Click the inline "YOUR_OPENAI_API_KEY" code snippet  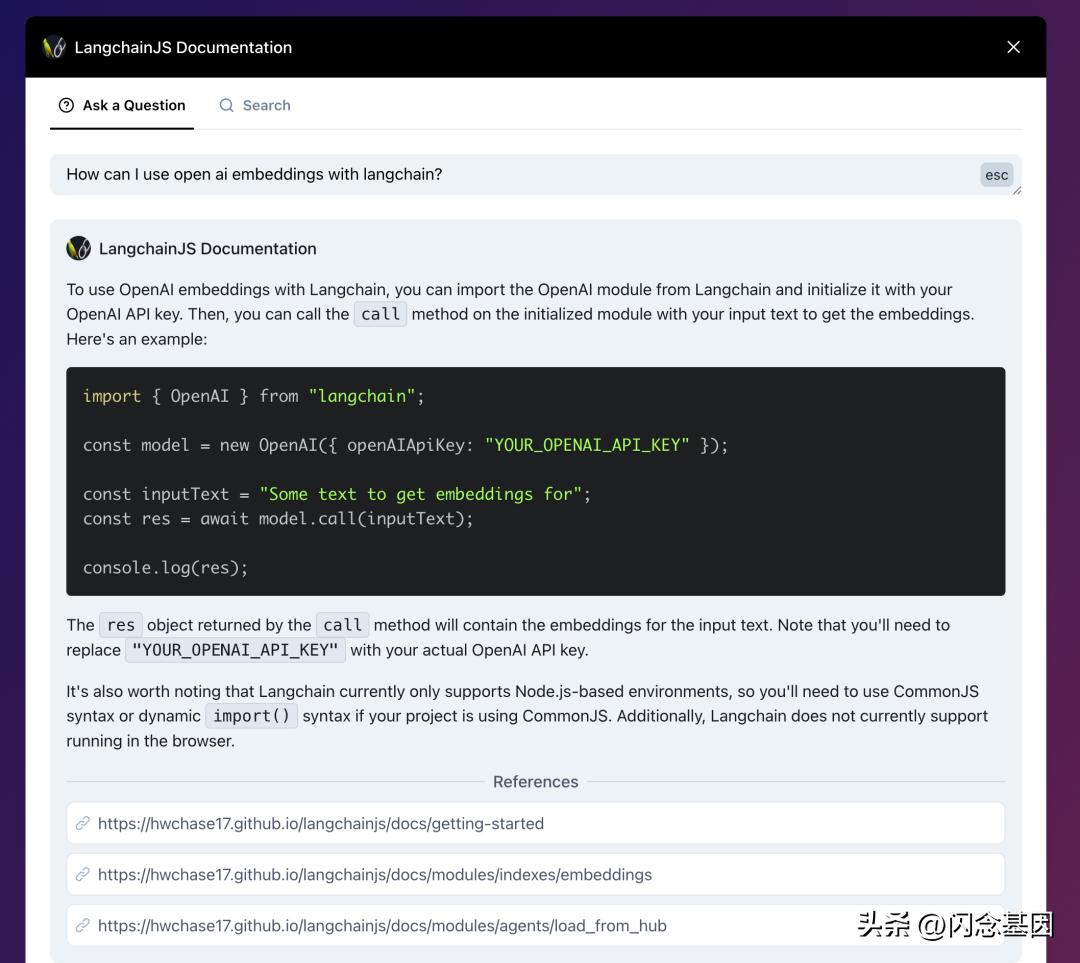point(235,650)
